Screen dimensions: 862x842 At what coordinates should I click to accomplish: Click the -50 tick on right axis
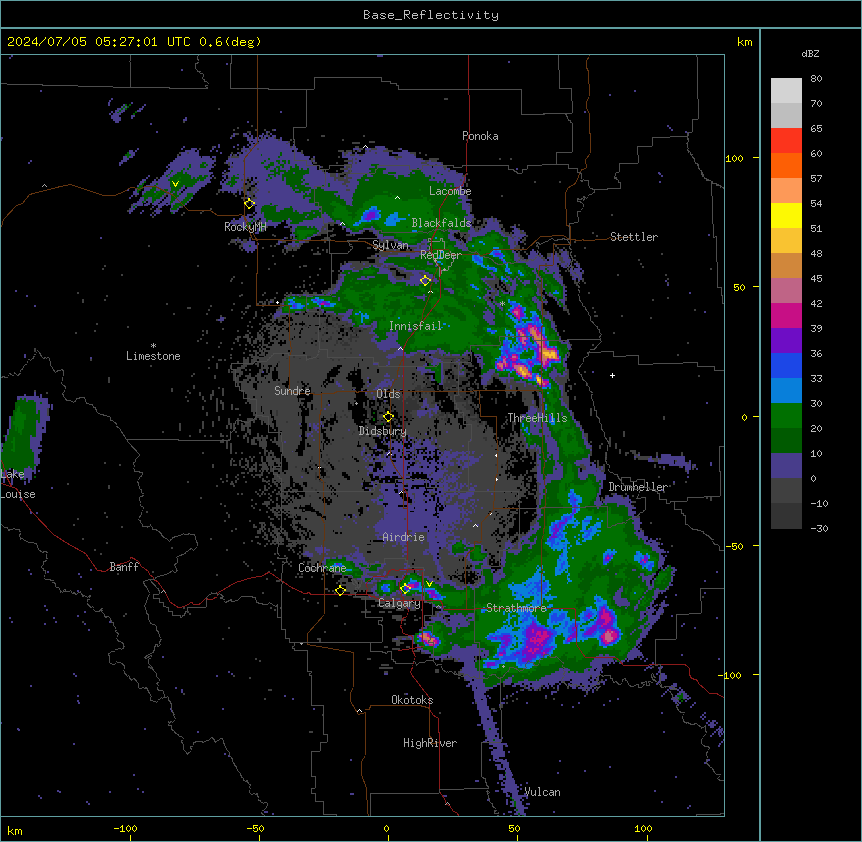tap(734, 546)
